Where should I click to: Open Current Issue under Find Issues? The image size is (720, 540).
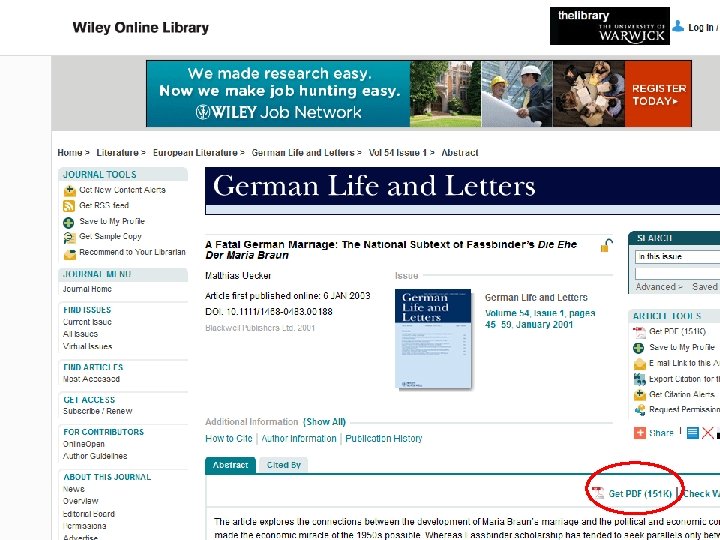87,322
